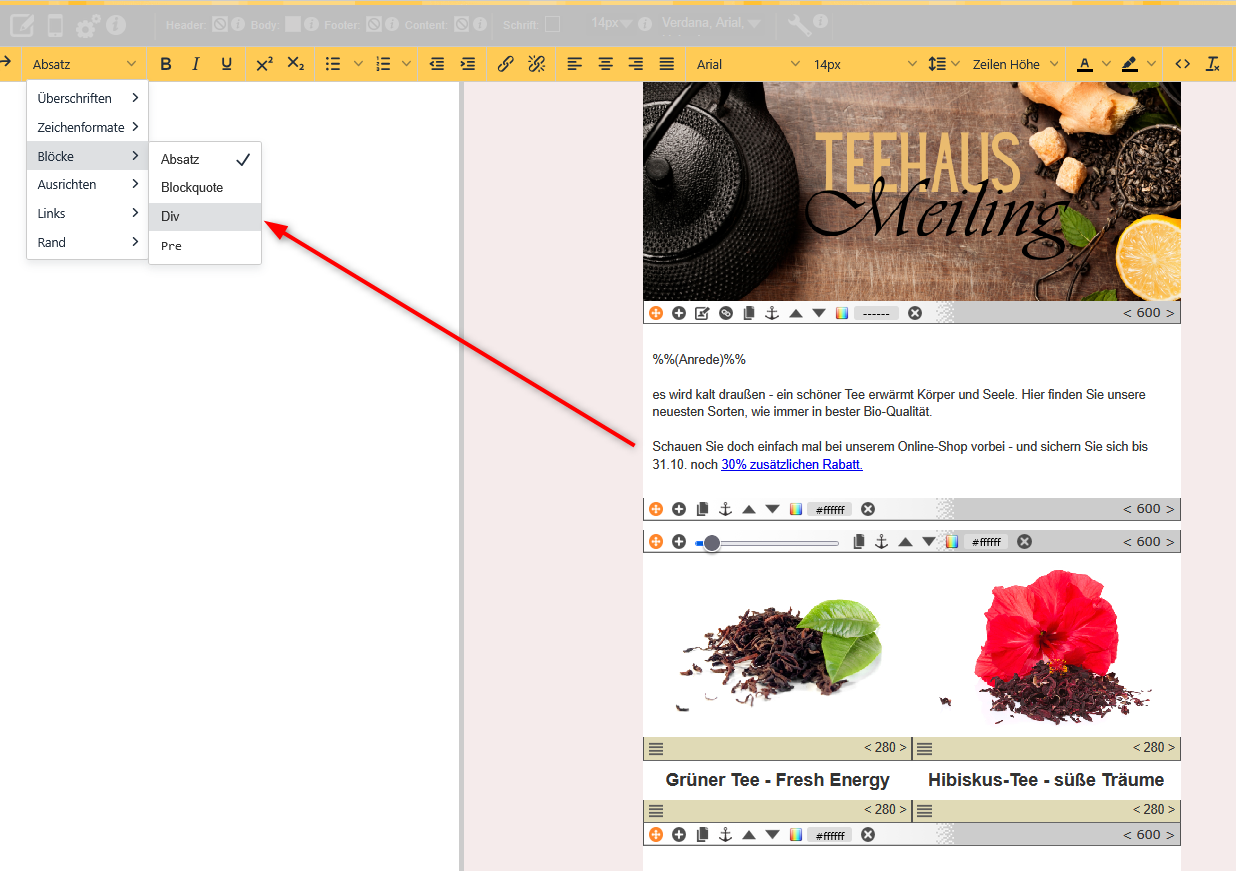Screen dimensions: 1236x871
Task: Click the edit icon below header image
Action: pyautogui.click(x=702, y=313)
